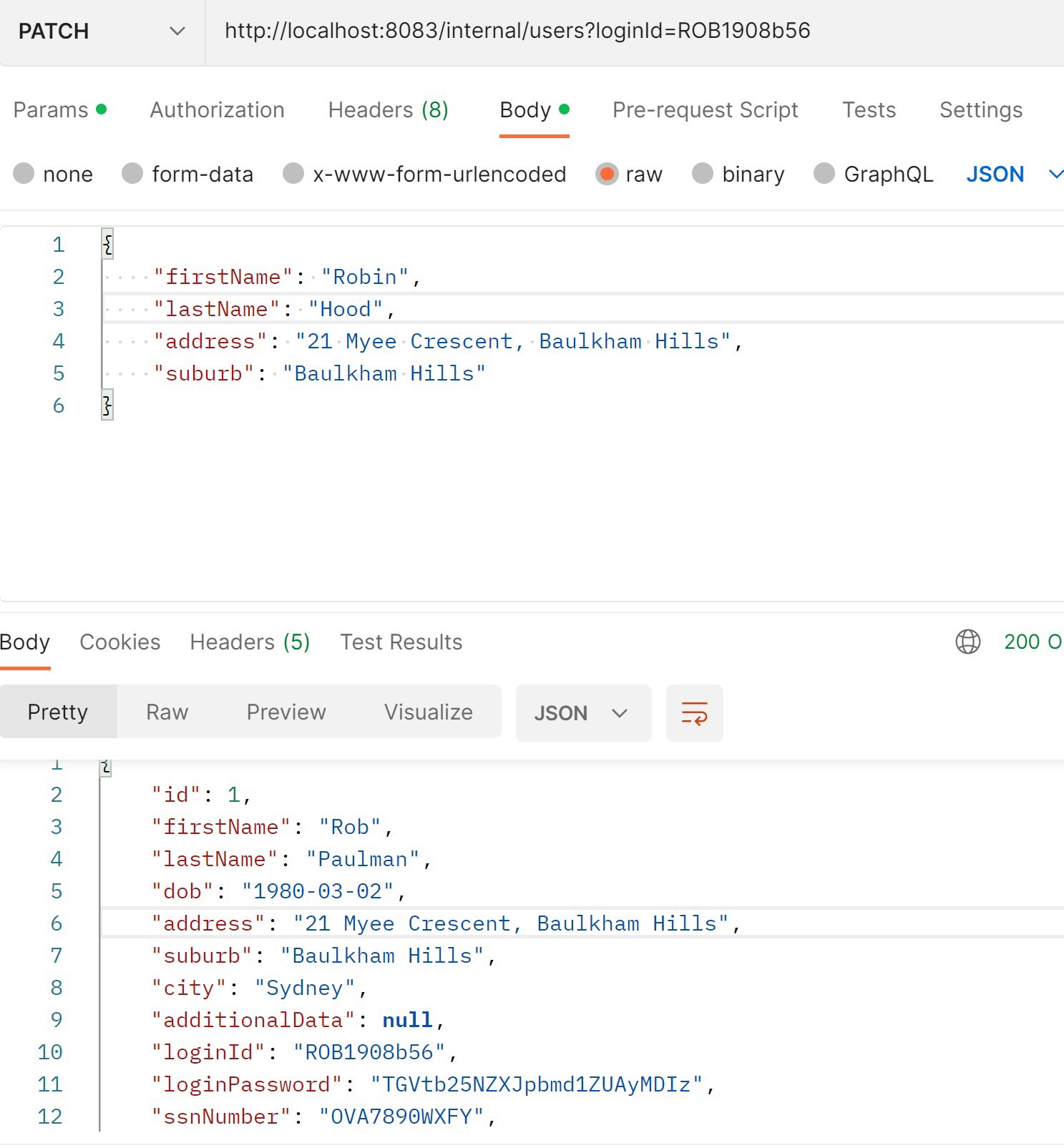Click the response lastName "Paulman" line

tap(291, 859)
